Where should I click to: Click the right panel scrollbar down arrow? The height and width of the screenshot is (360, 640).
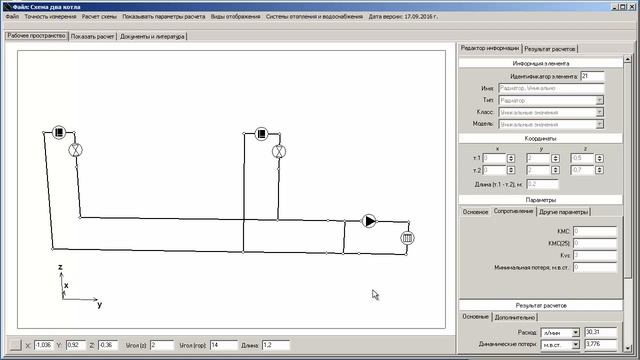pos(627,348)
